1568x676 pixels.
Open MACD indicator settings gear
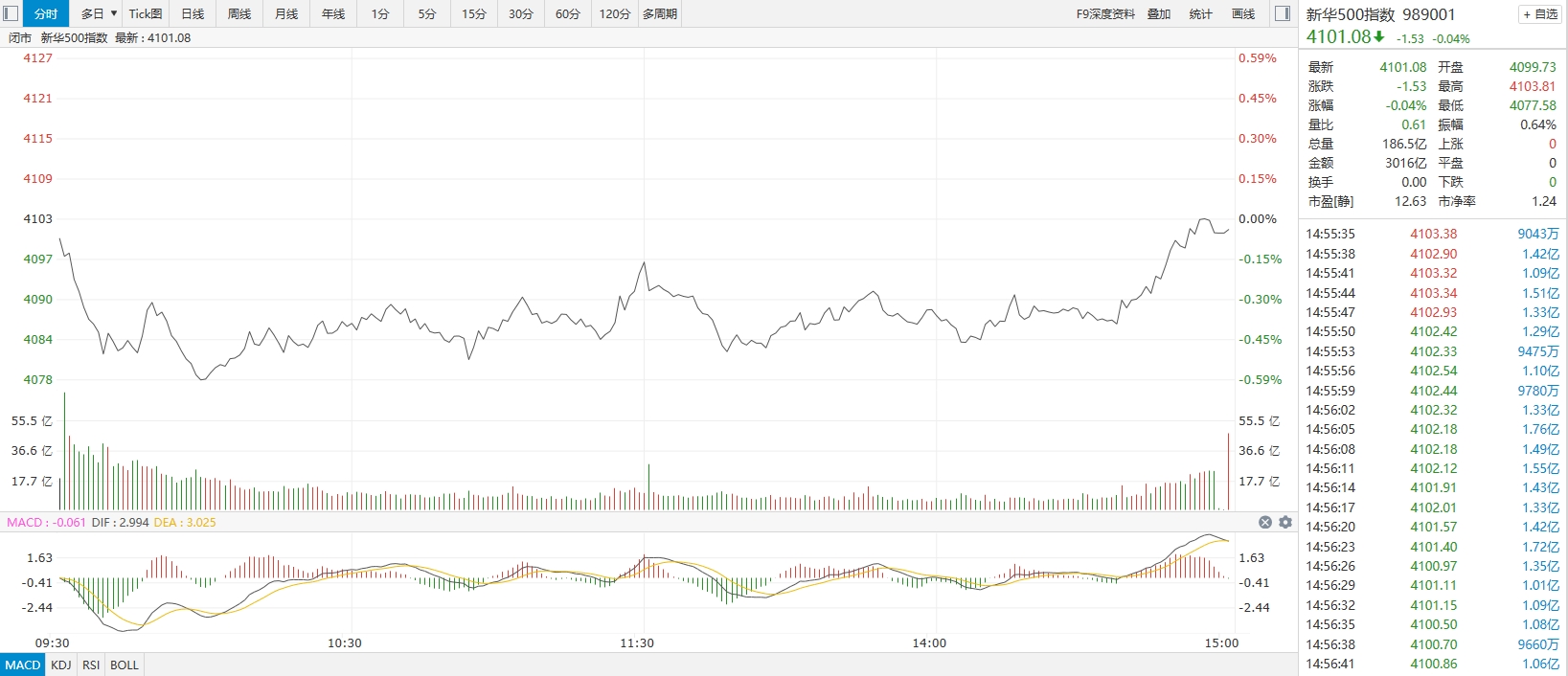[x=1285, y=523]
